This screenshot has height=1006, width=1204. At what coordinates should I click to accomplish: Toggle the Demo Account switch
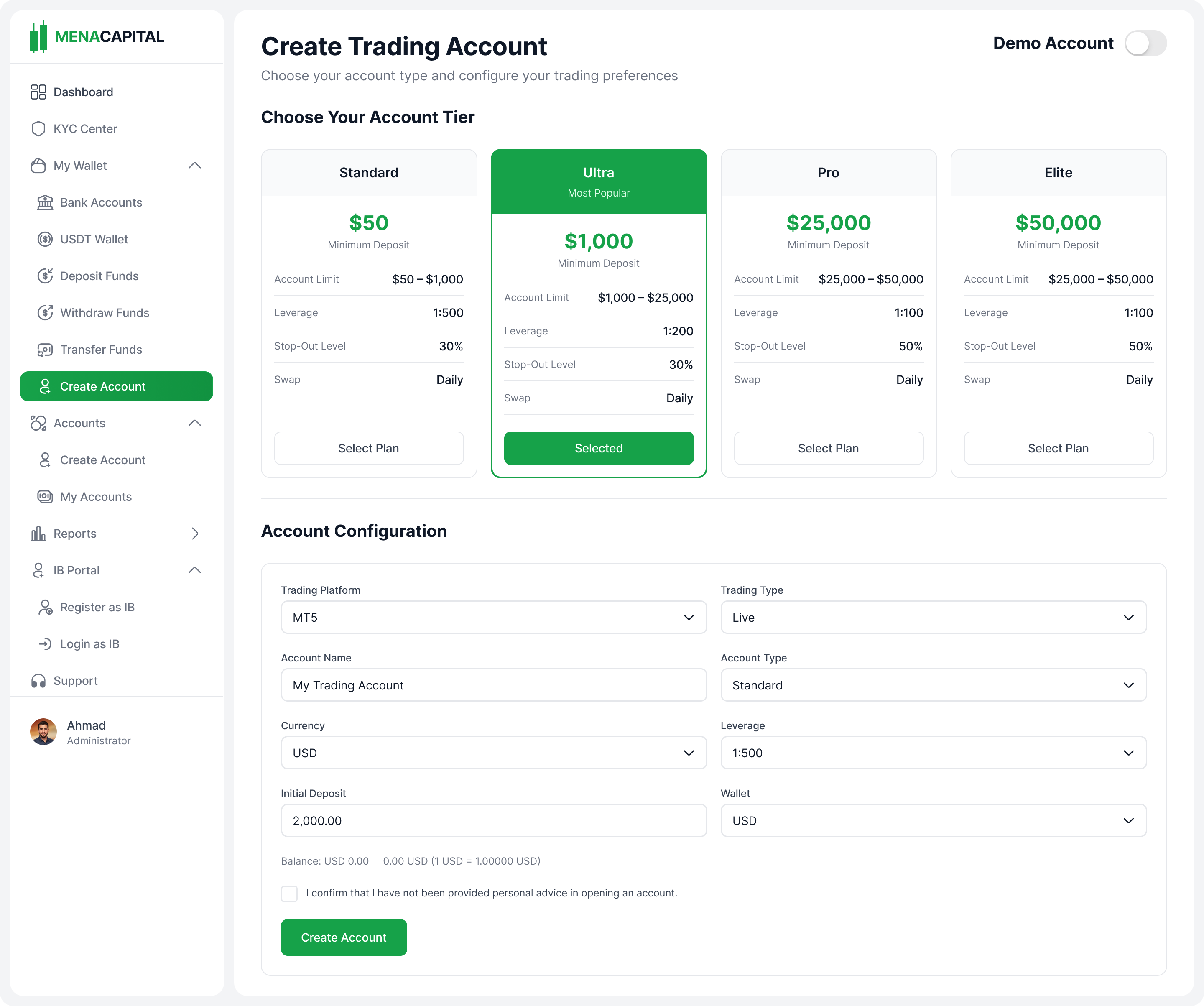click(1145, 43)
